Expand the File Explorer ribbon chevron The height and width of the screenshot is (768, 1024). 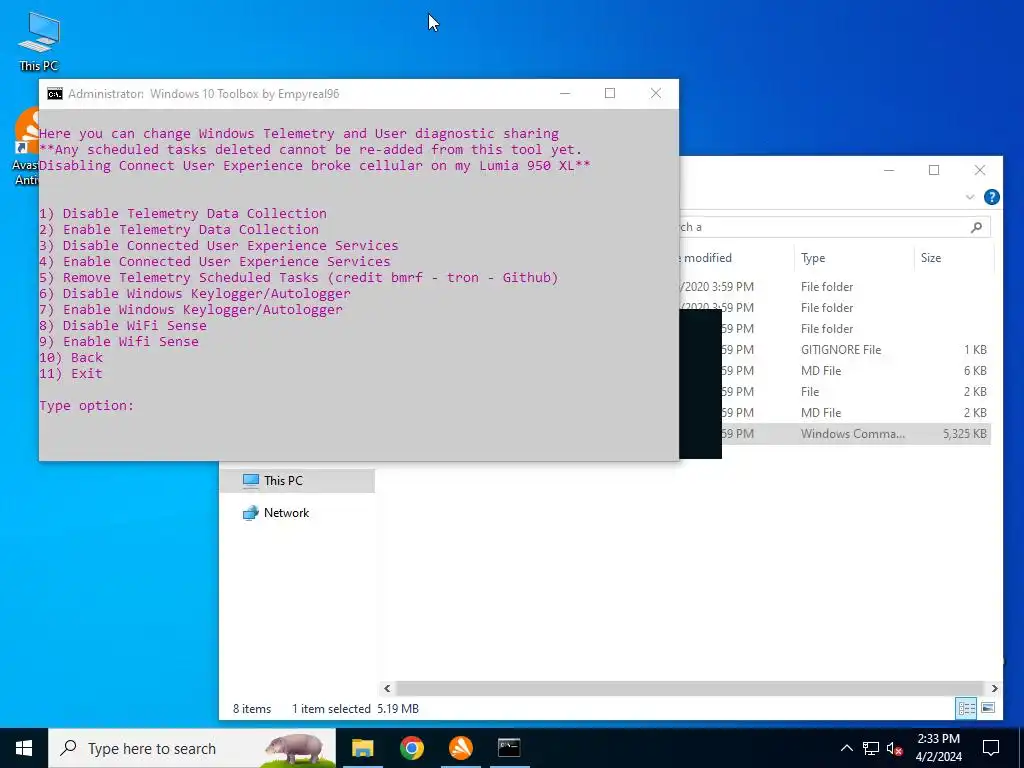[x=970, y=197]
